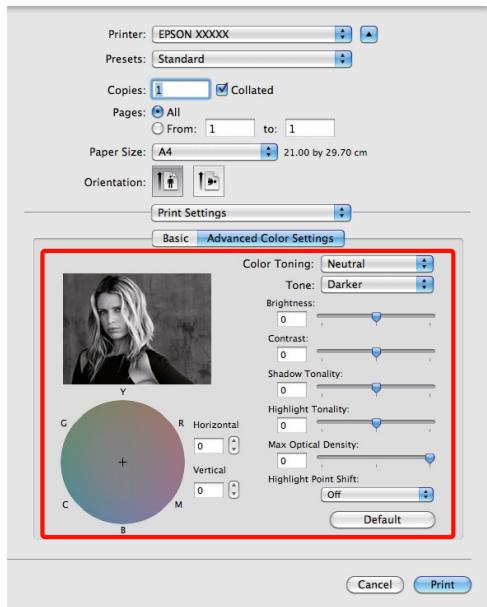Click the Horizontal value field
Image resolution: width=487 pixels, height=607 pixels.
click(x=209, y=446)
